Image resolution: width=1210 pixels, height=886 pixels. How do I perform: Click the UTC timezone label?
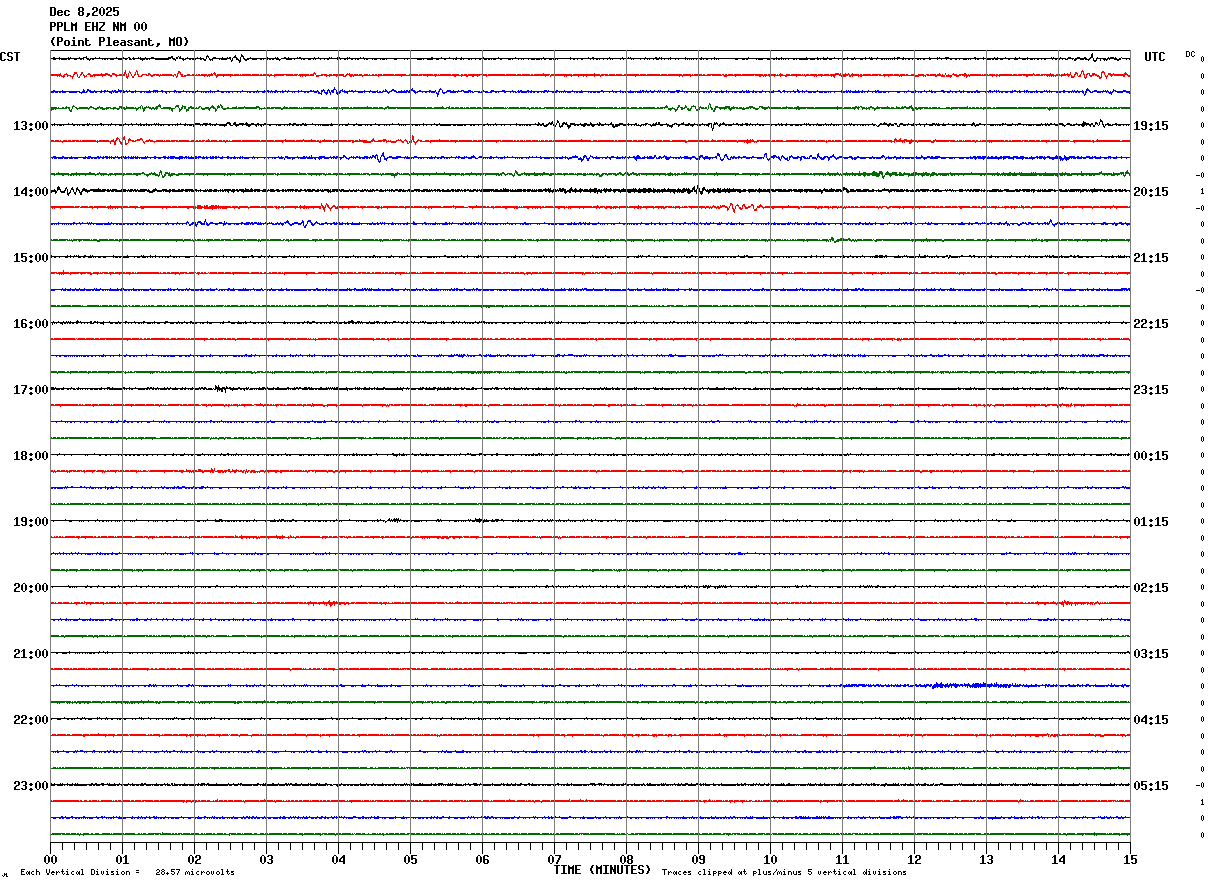(1154, 57)
